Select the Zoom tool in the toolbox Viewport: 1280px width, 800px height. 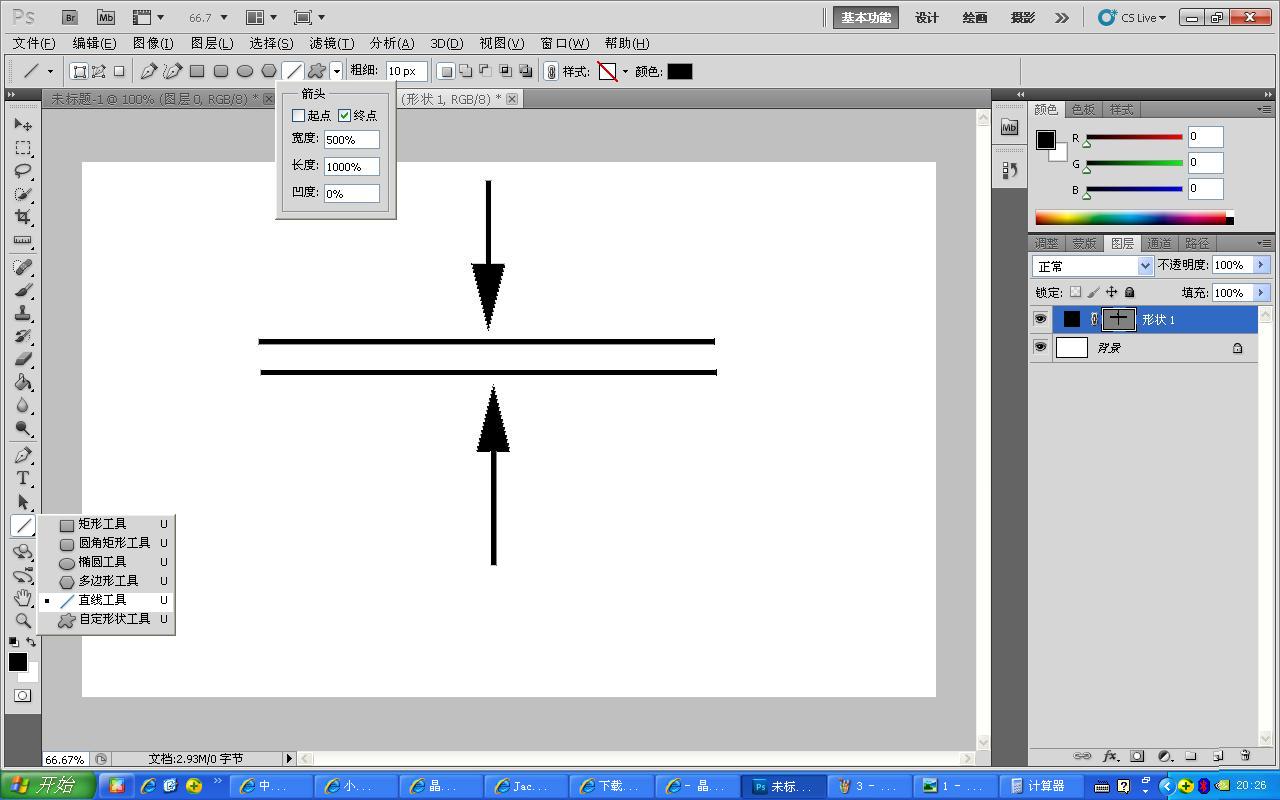23,620
